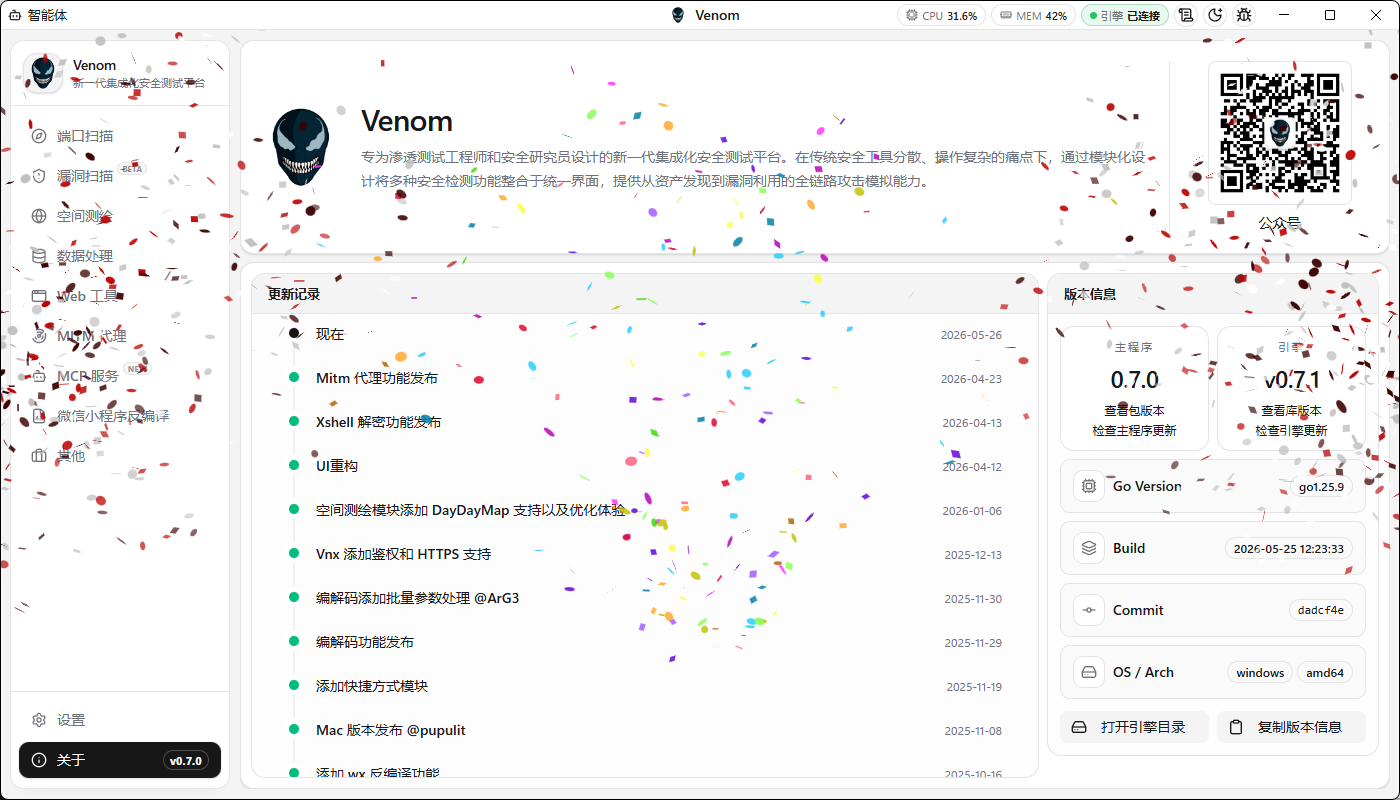Viewport: 1400px width, 800px height.
Task: Click the Build timestamp 2026-05-25 12:23:33
Action: [x=1289, y=548]
